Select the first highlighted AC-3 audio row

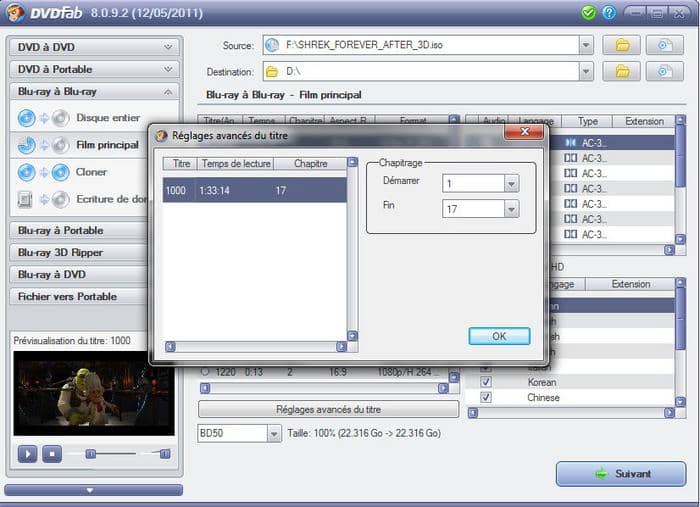(612, 143)
